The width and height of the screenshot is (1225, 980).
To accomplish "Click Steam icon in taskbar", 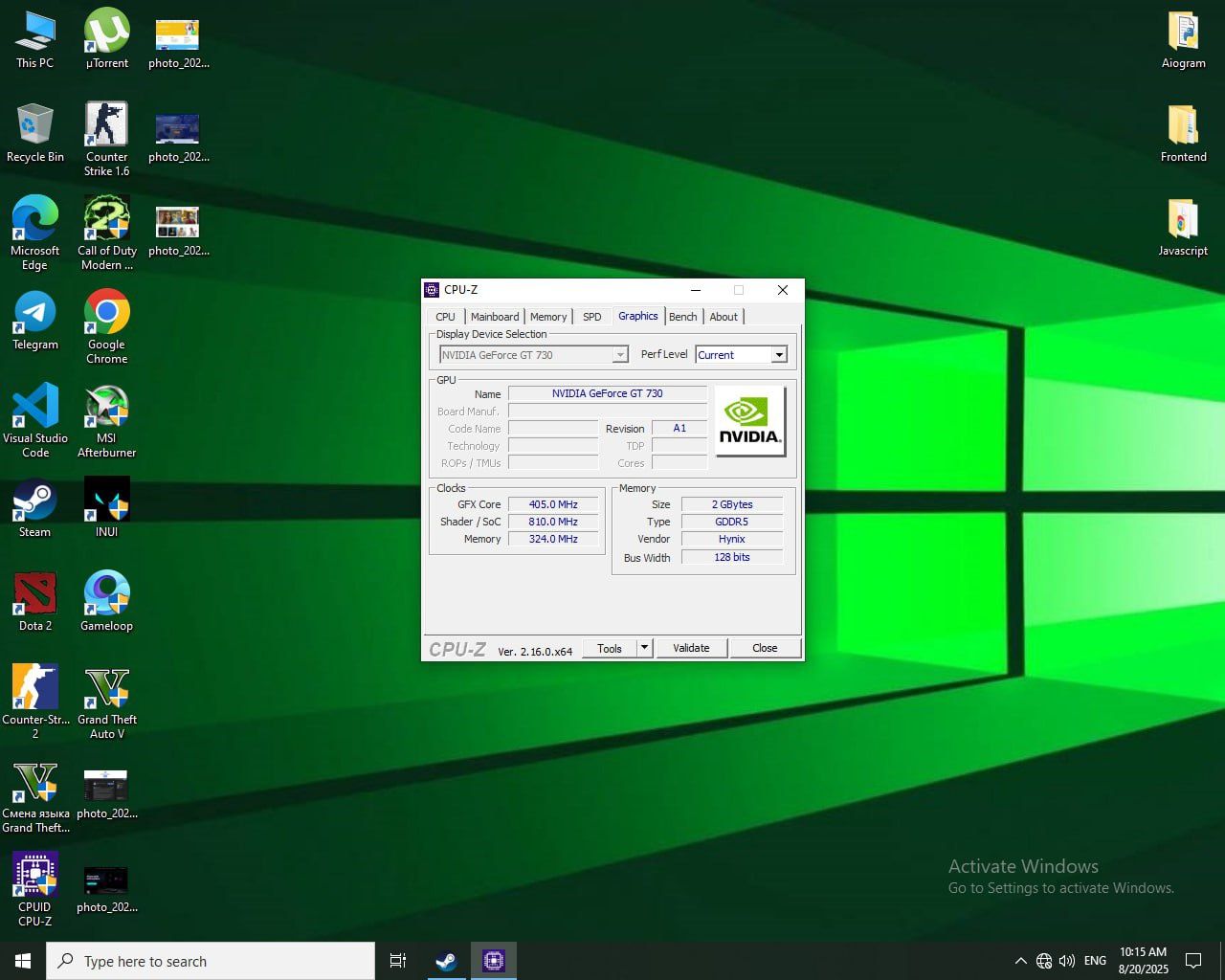I will (x=446, y=961).
